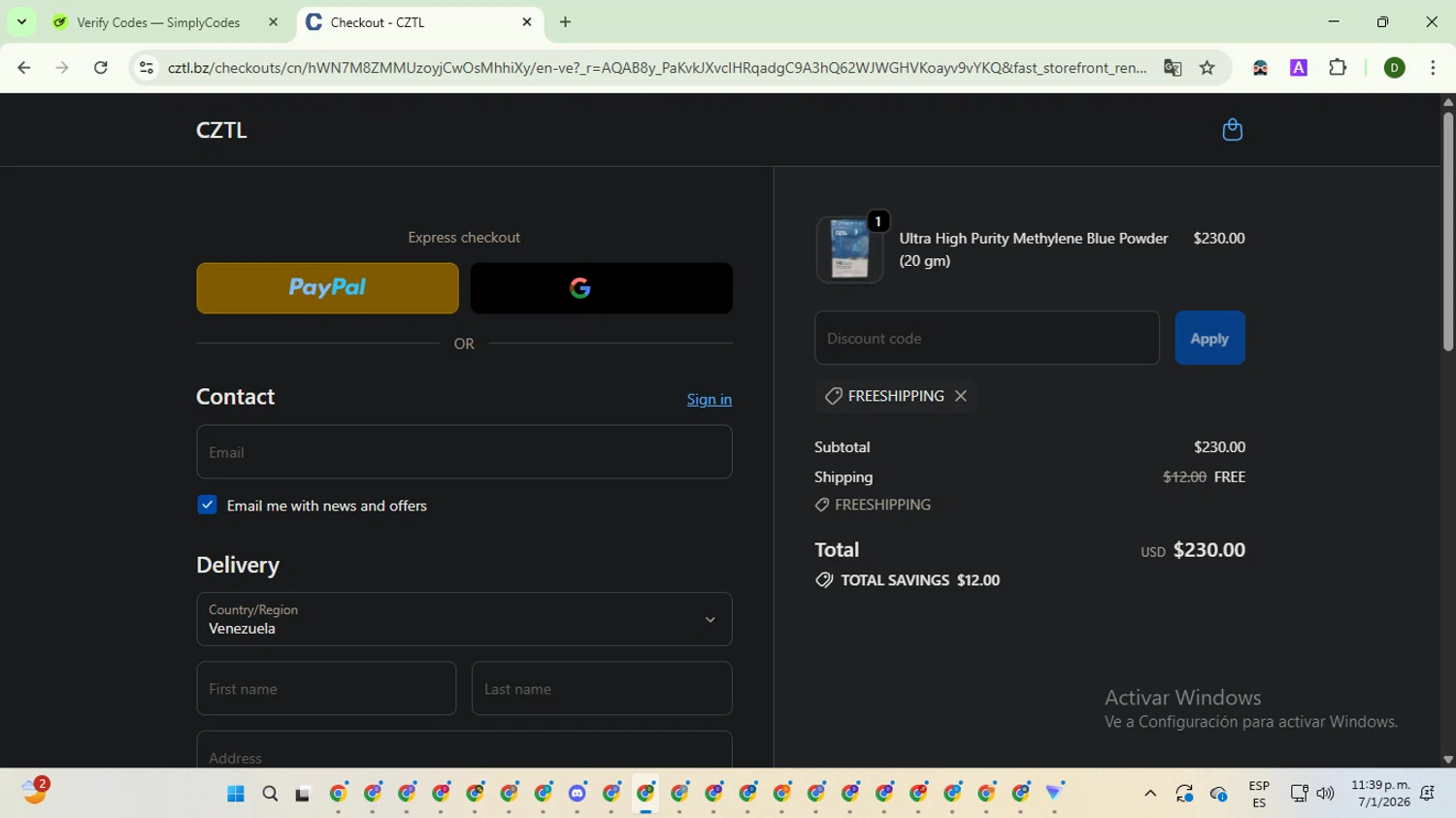
Task: Go forward in browser history
Action: pos(62,68)
